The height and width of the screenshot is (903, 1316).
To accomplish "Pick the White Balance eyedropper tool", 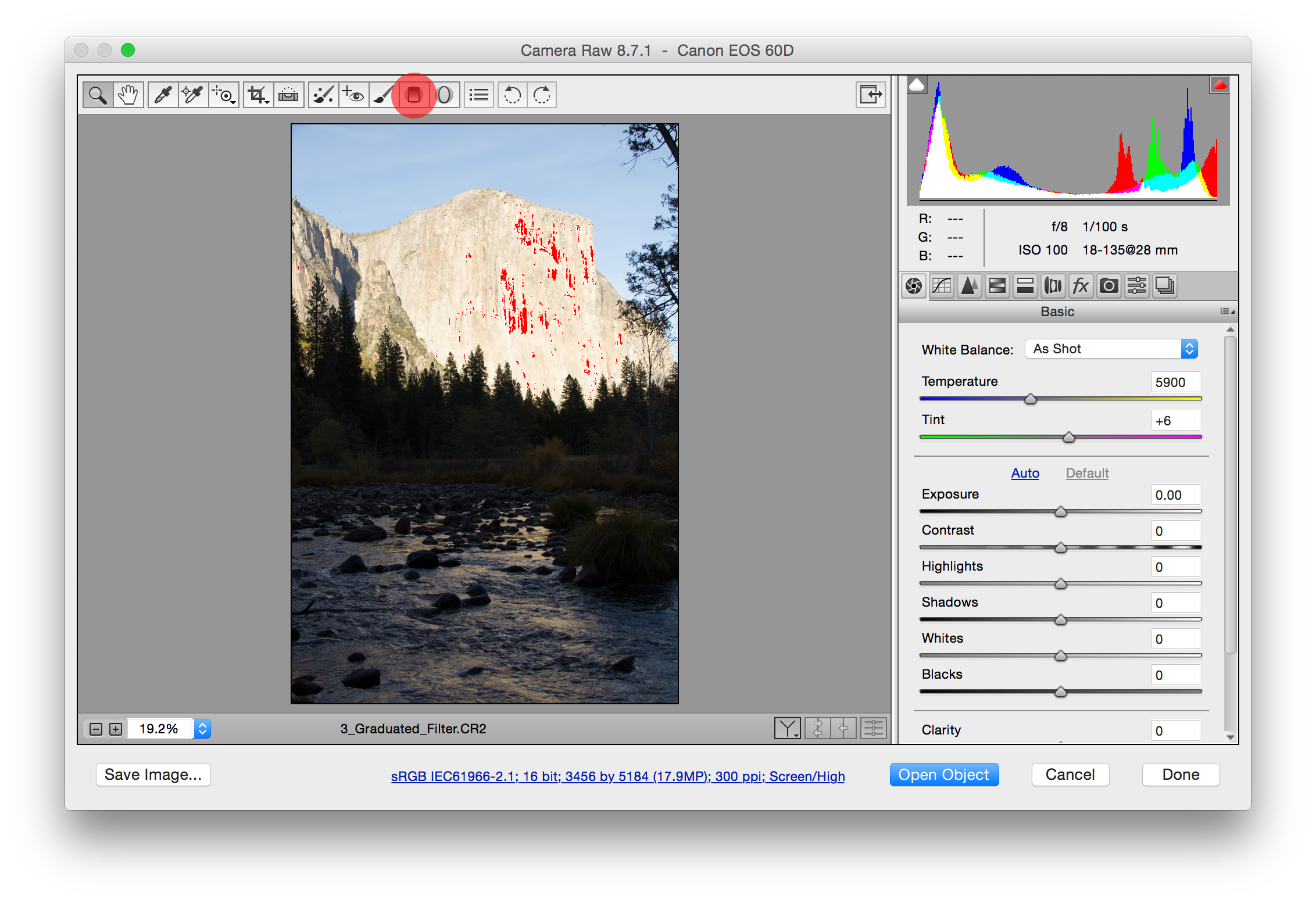I will 163,95.
